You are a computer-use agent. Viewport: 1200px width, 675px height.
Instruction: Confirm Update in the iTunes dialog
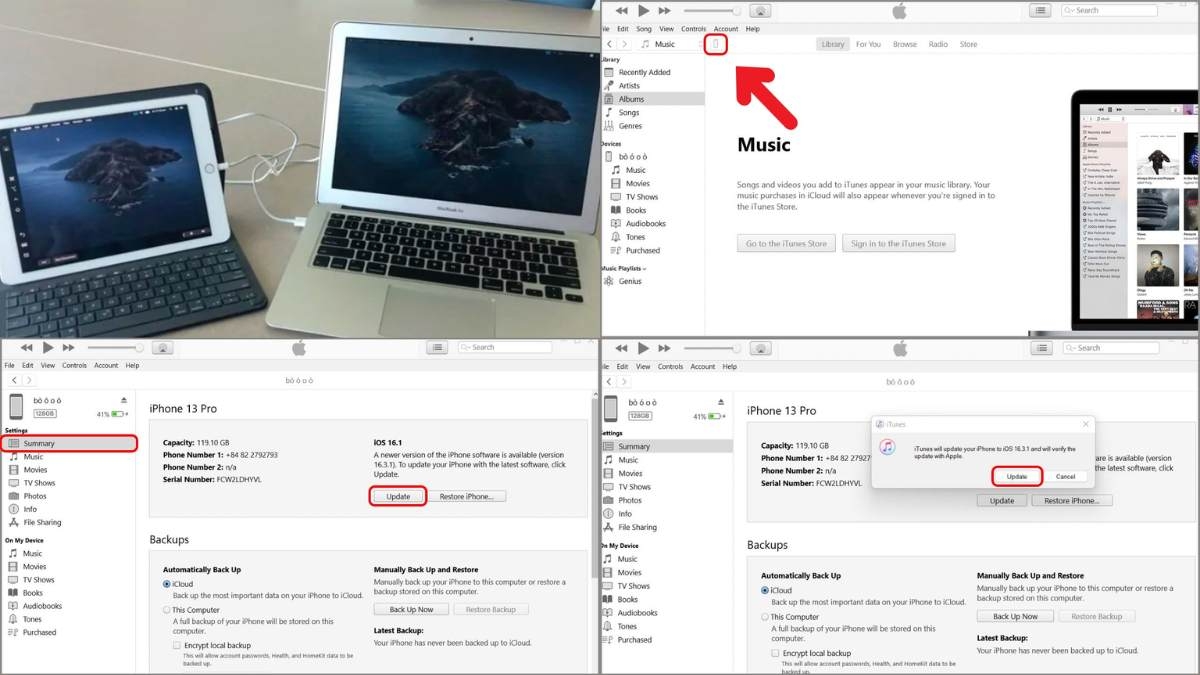[x=1017, y=476]
